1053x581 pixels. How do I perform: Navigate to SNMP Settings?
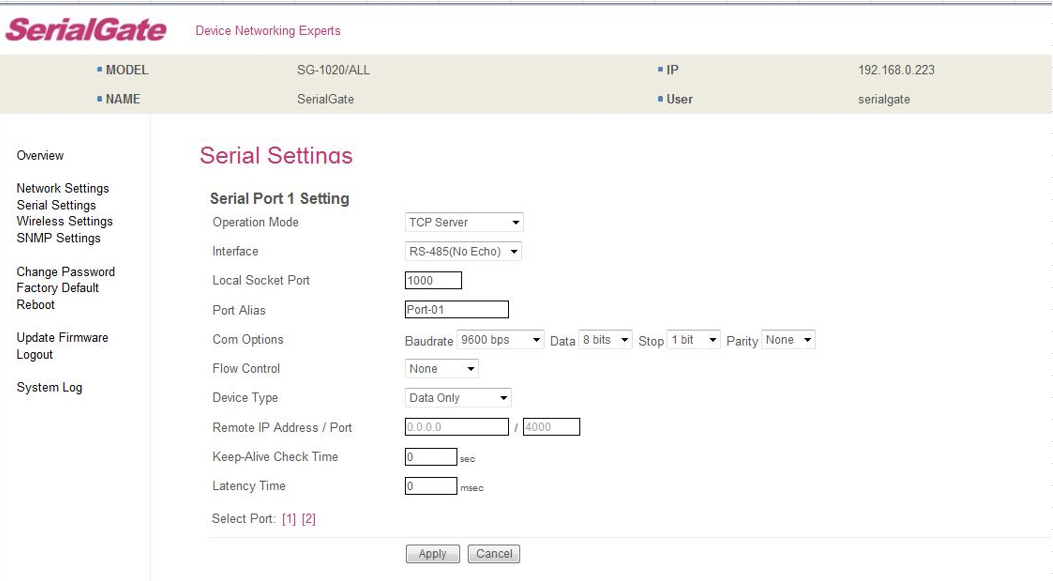pos(59,238)
